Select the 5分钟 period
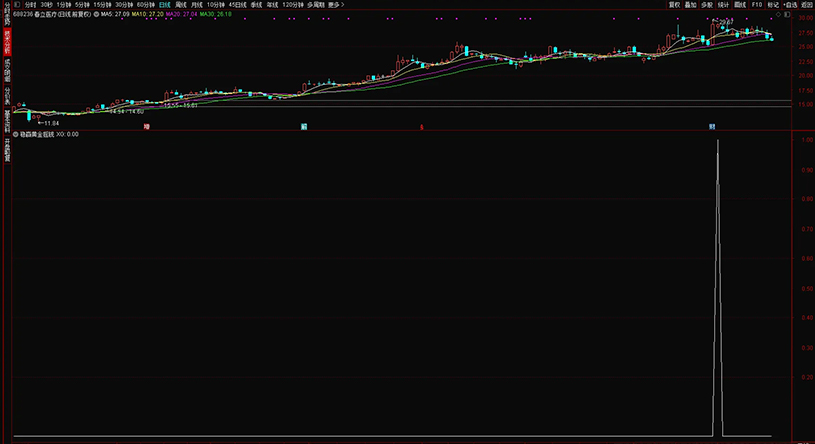 pos(82,5)
